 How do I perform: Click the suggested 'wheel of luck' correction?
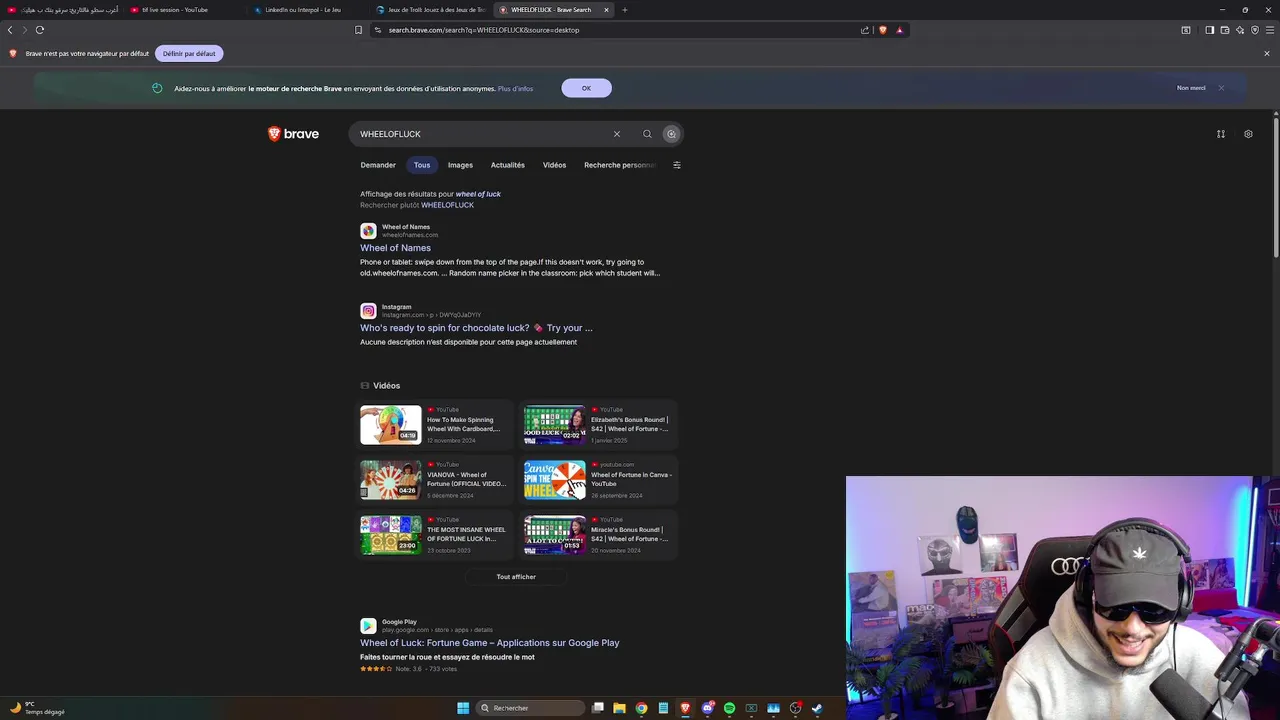pyautogui.click(x=478, y=194)
